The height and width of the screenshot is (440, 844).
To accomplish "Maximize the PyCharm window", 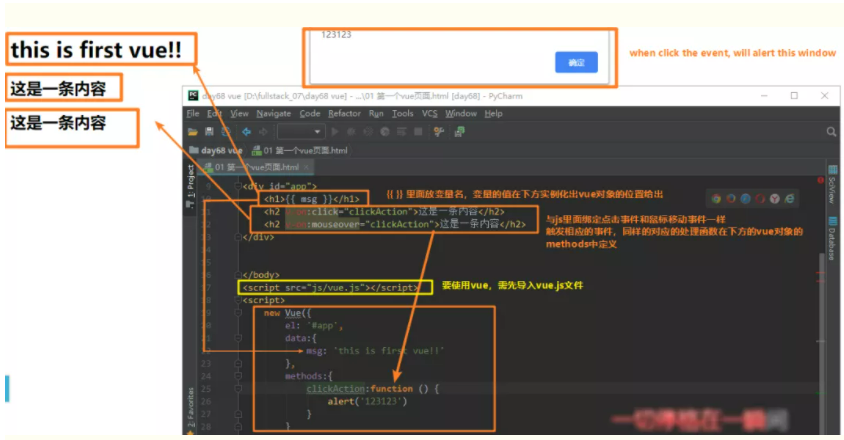I will [x=794, y=96].
